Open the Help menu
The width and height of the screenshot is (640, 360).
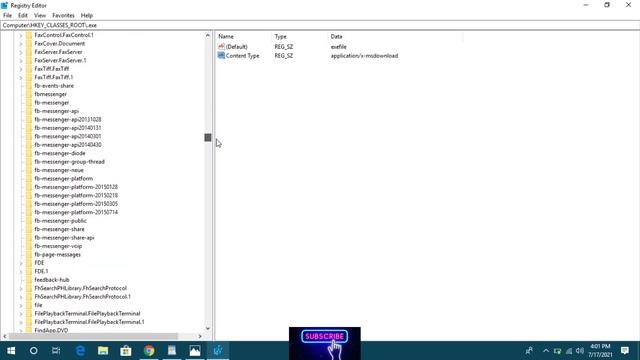[x=87, y=16]
